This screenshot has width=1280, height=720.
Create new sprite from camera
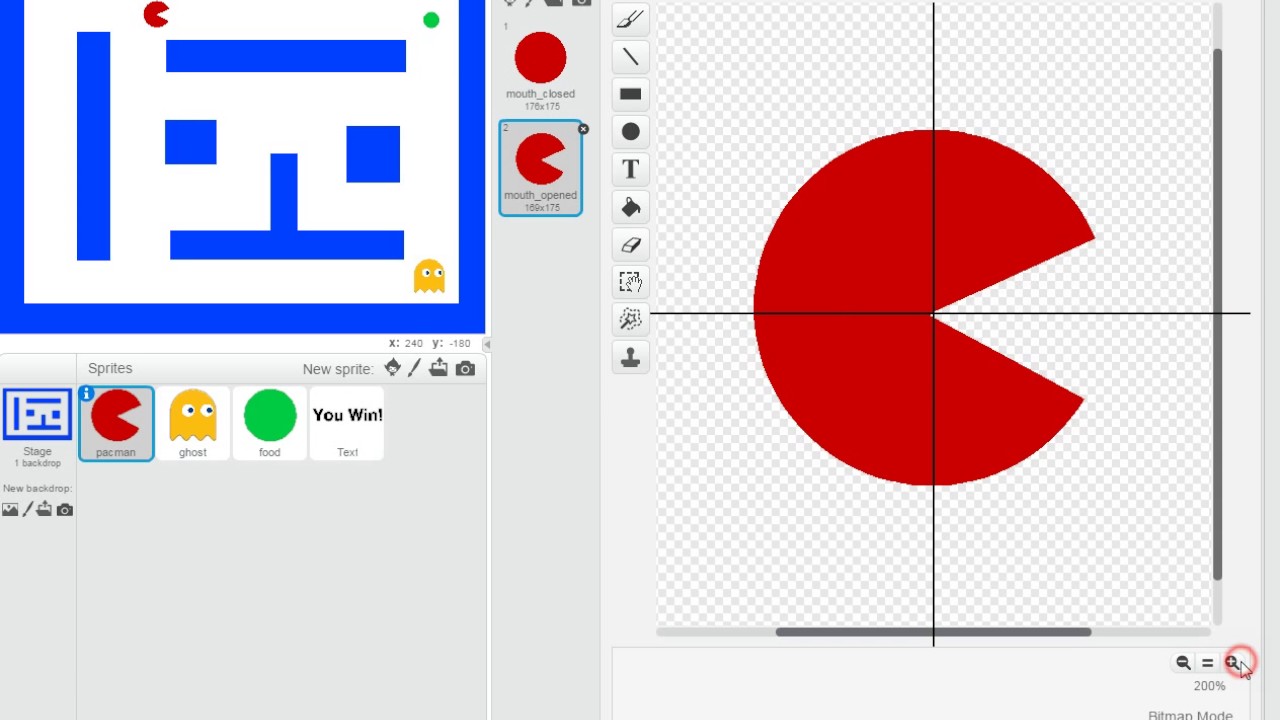point(465,369)
